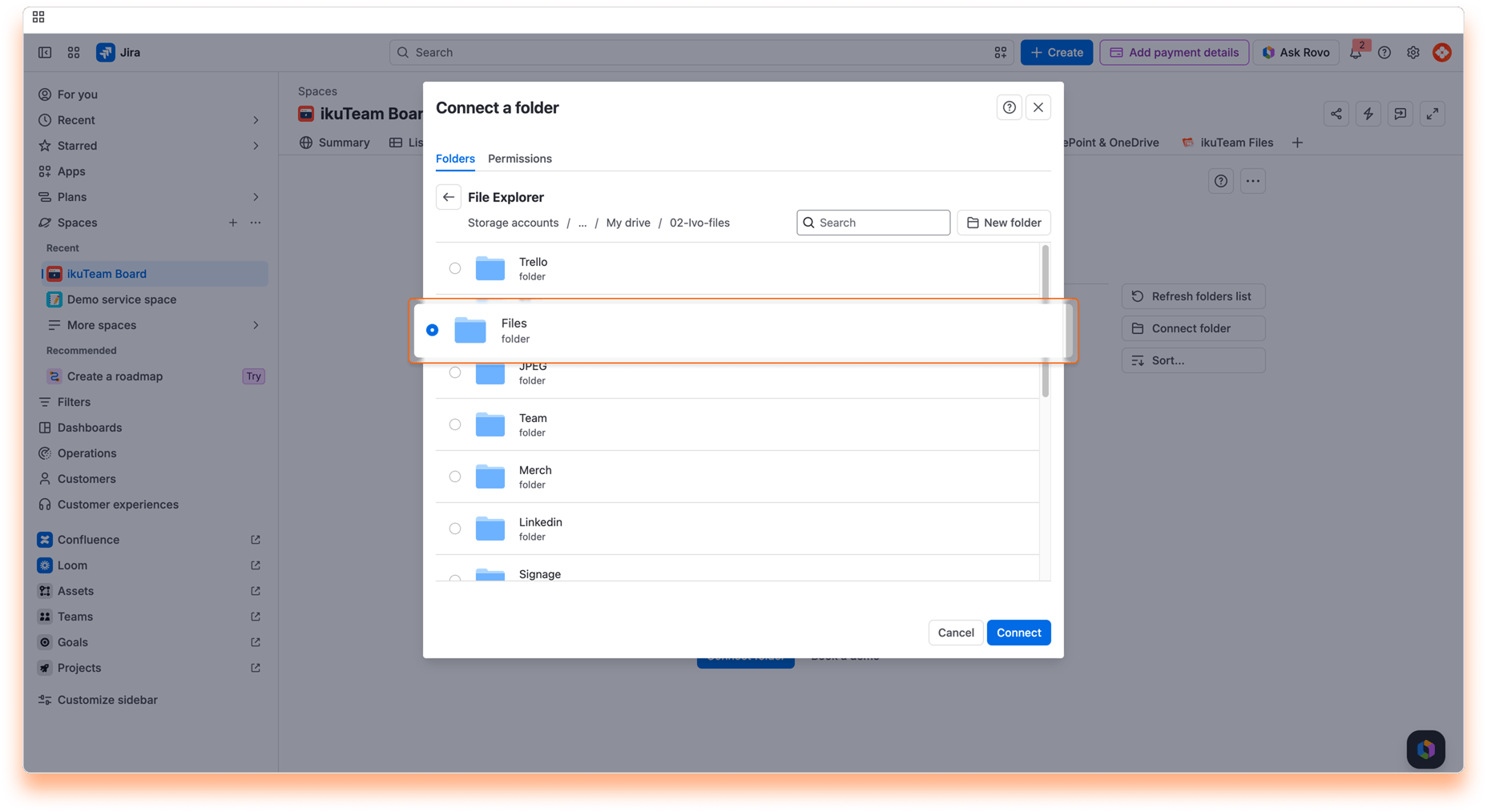This screenshot has width=1487, height=812.
Task: Open the dialog help question icon
Action: pyautogui.click(x=1009, y=107)
